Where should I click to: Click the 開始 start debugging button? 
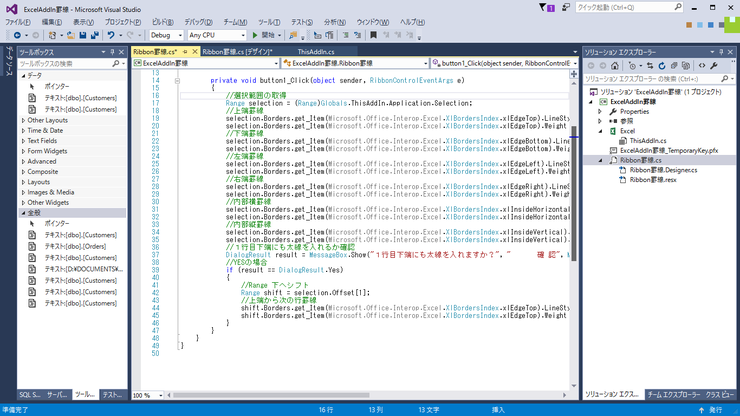267,35
